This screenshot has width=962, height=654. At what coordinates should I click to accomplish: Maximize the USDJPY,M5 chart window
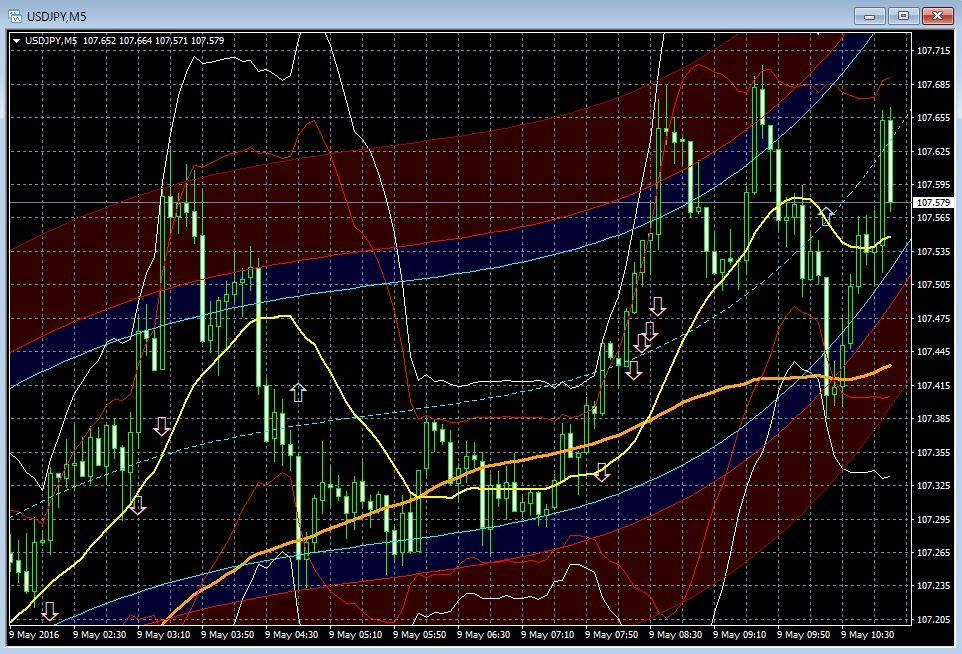tap(903, 16)
